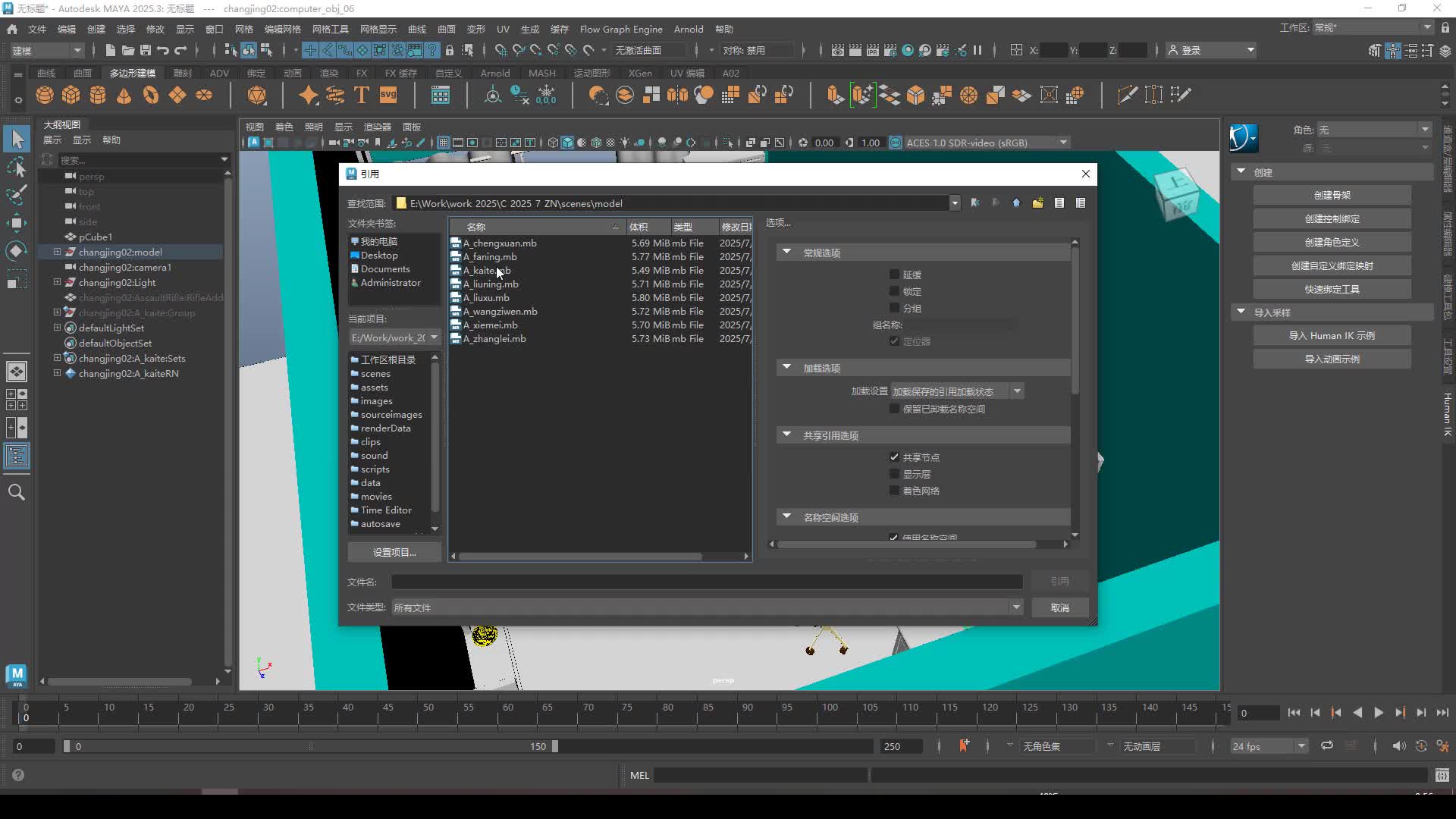Collapse the 常规选项 section
Viewport: 1456px width, 819px height.
[786, 252]
